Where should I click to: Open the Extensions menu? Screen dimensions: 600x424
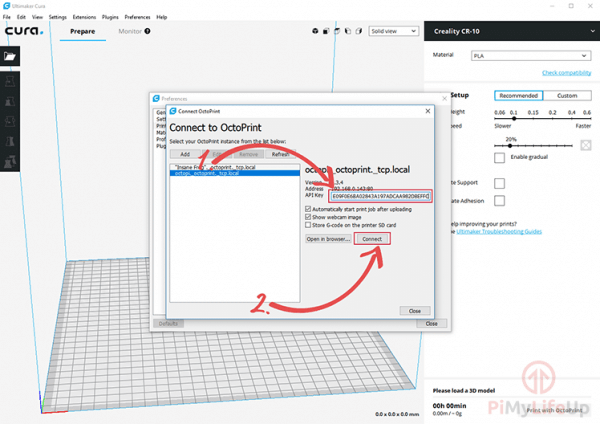[84, 17]
